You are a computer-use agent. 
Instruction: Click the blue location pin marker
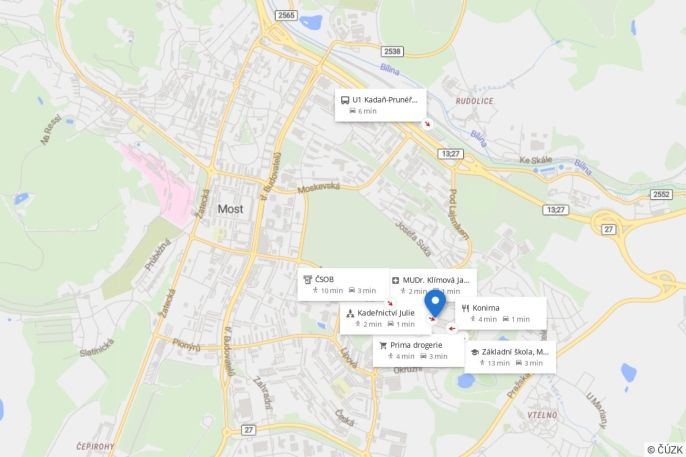pyautogui.click(x=435, y=303)
